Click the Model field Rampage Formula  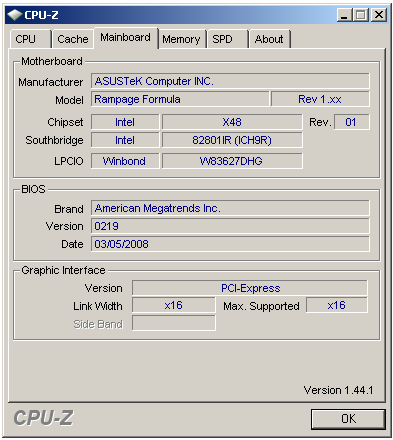tap(180, 99)
